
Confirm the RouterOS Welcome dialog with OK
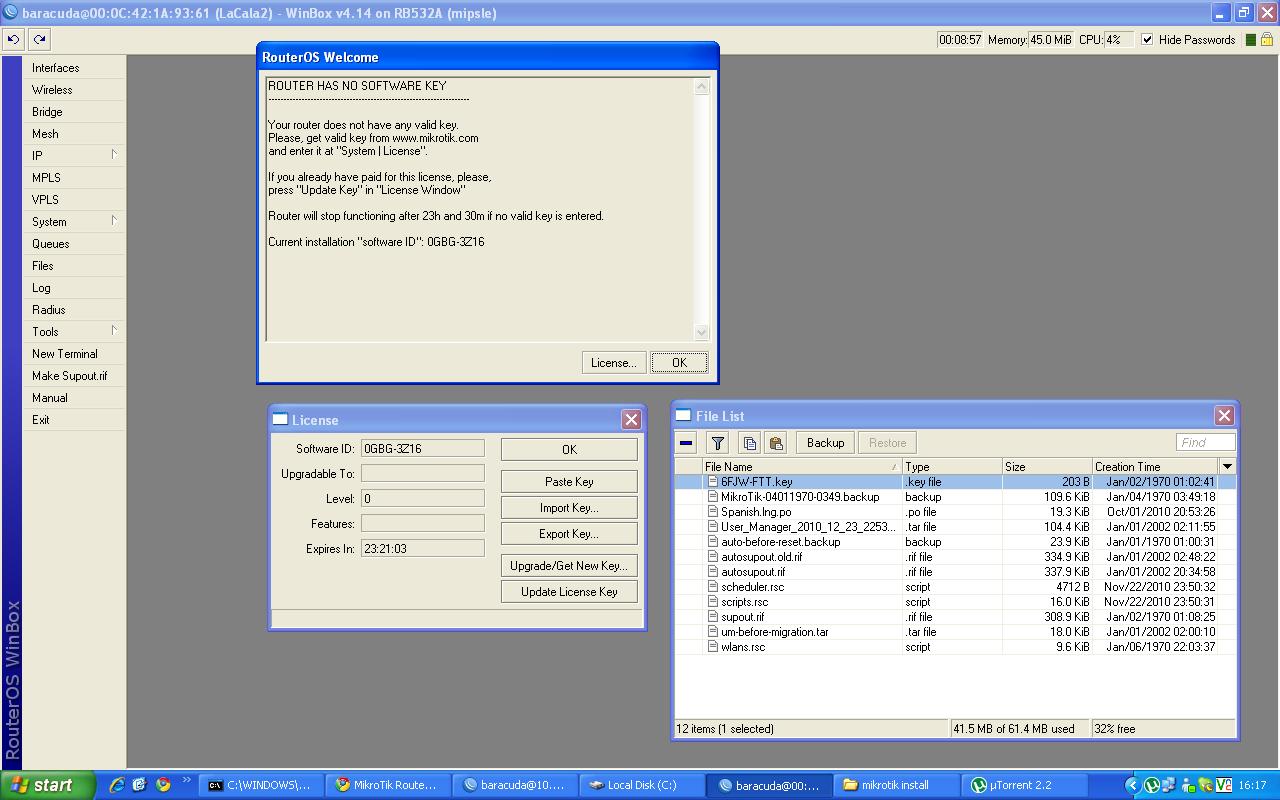click(679, 363)
